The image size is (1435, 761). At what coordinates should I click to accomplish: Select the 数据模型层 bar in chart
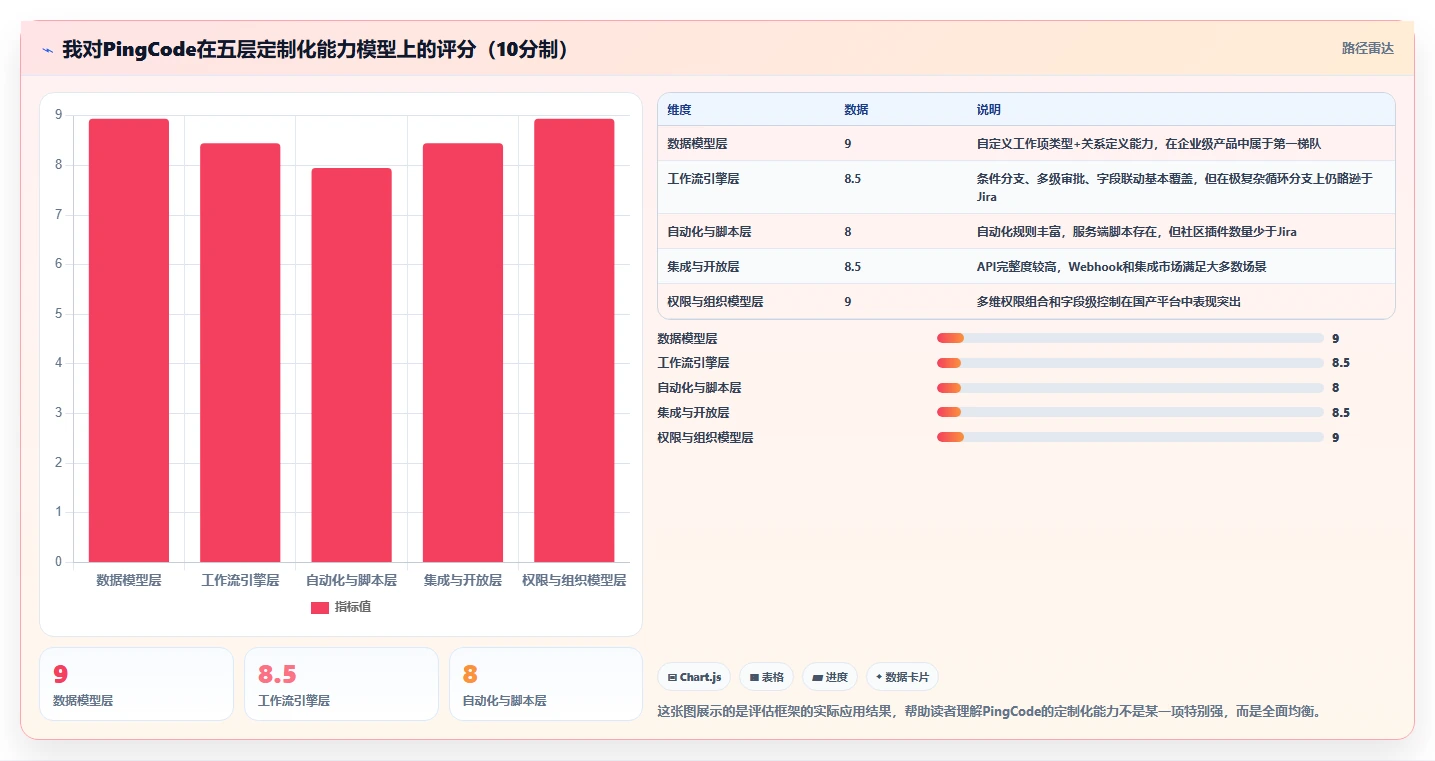129,340
